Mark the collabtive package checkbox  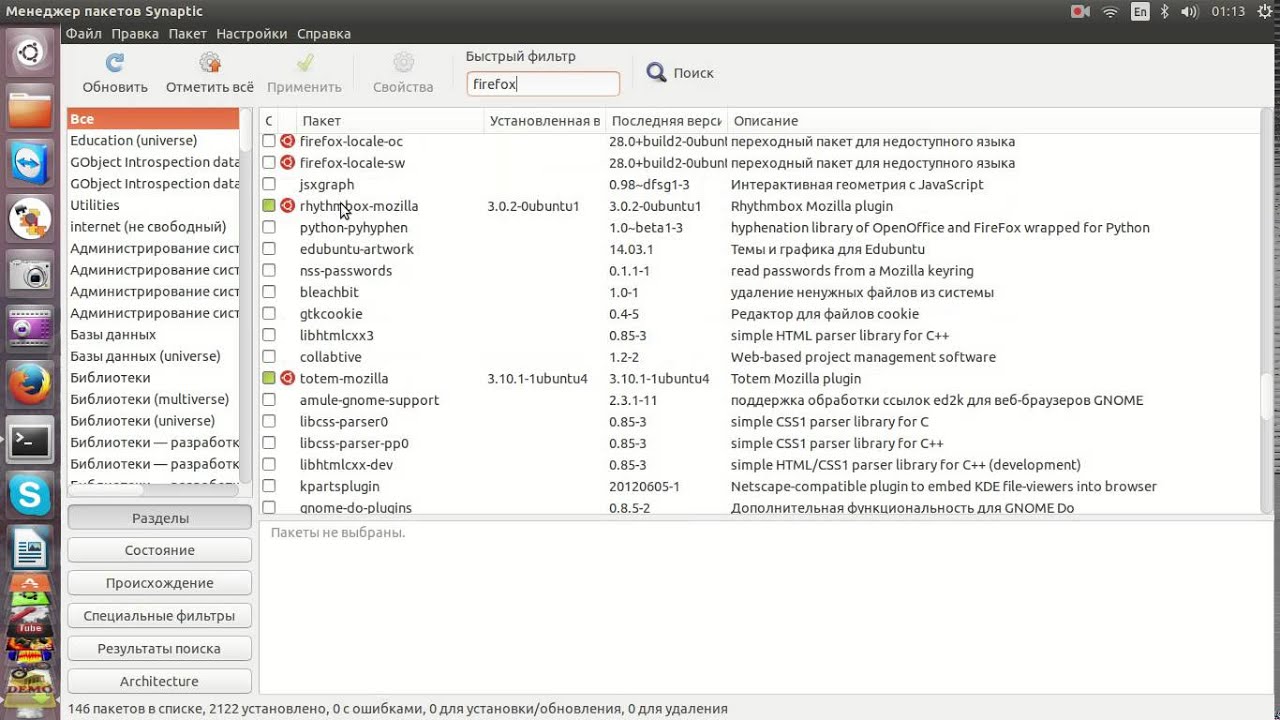[268, 357]
